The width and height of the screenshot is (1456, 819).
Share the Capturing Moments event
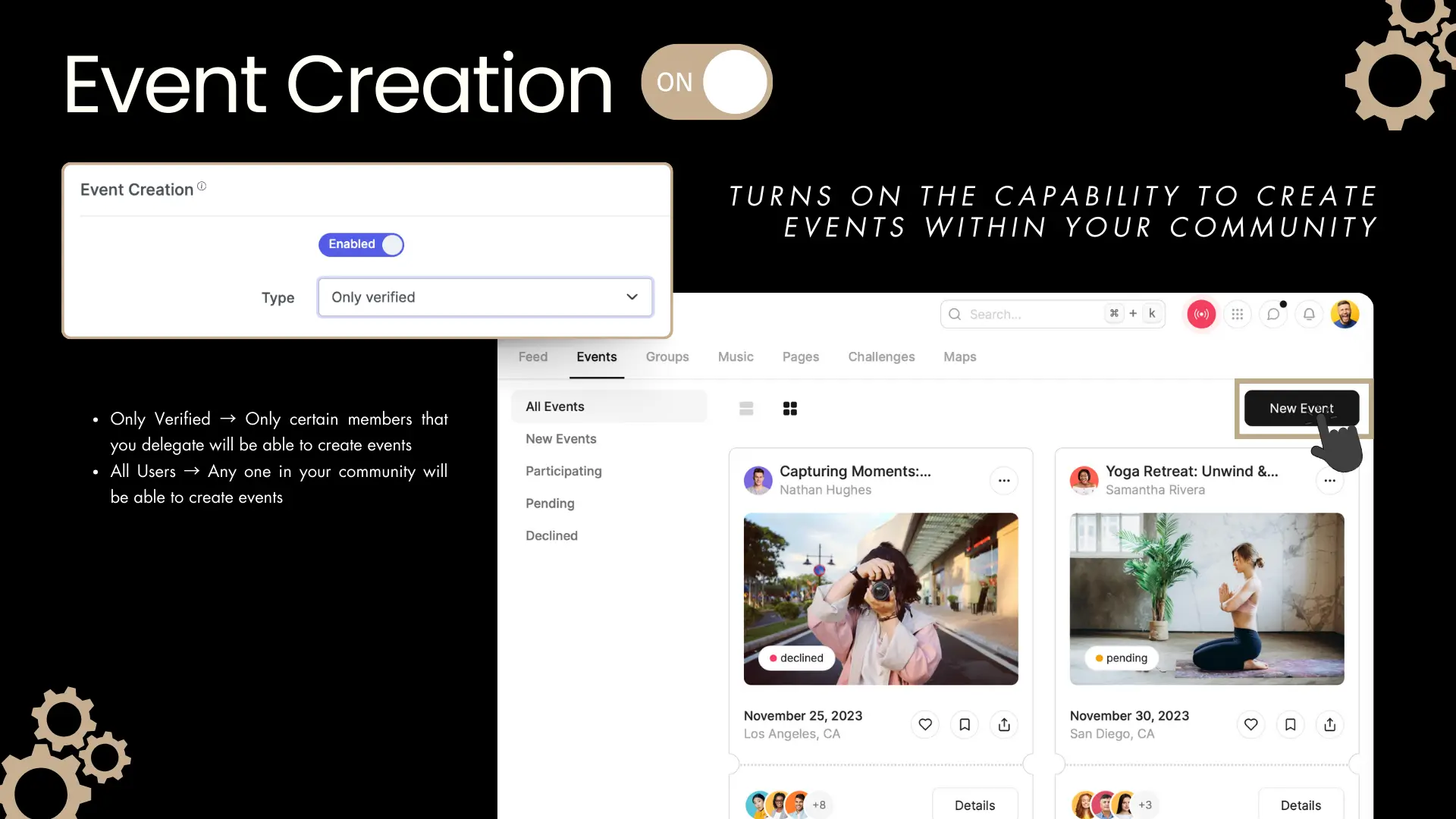pyautogui.click(x=1004, y=725)
